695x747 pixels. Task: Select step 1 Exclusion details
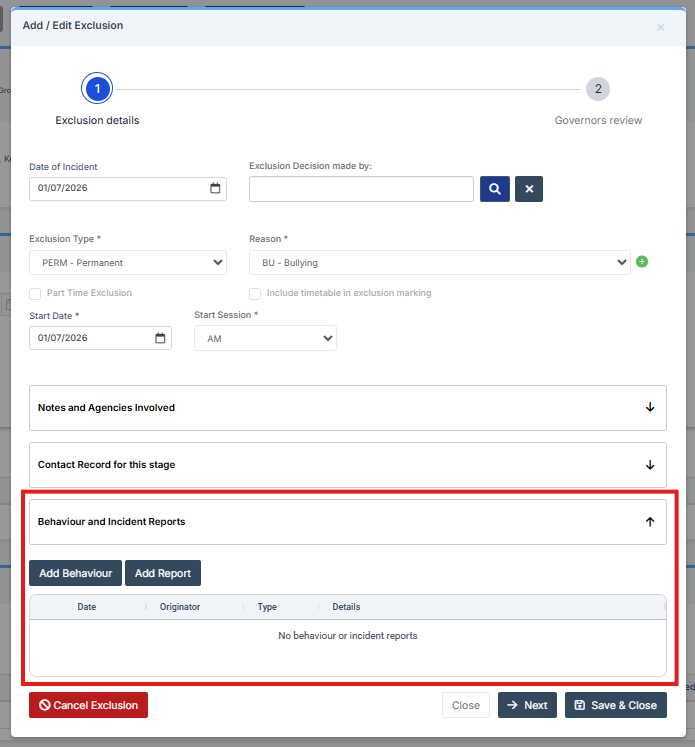(x=97, y=89)
